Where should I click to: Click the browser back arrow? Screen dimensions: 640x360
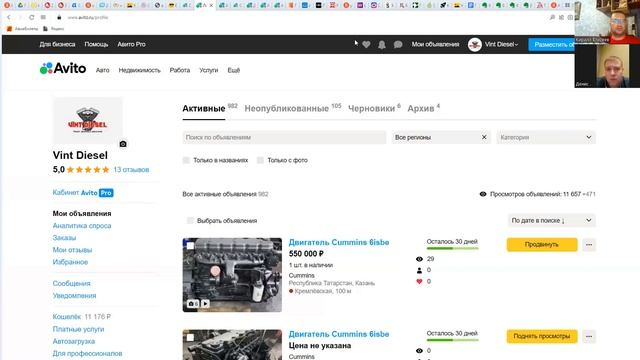pos(9,18)
